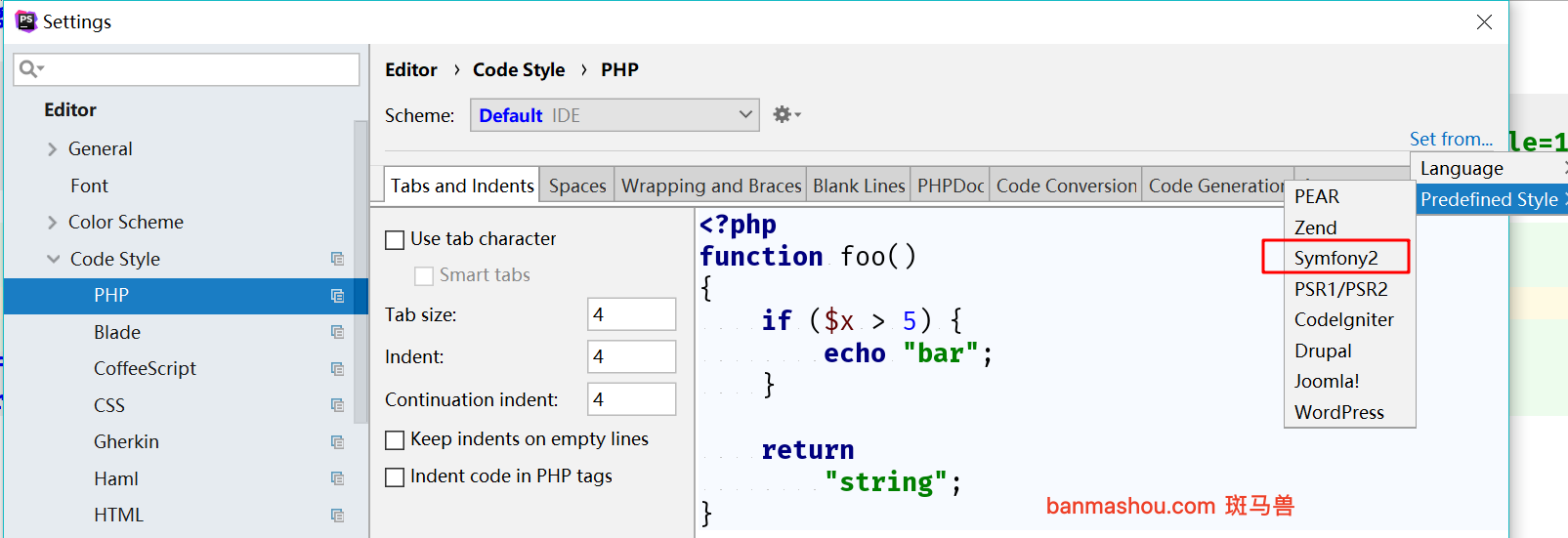The height and width of the screenshot is (538, 1568).
Task: Switch to Tabs and Indents tab
Action: [462, 186]
